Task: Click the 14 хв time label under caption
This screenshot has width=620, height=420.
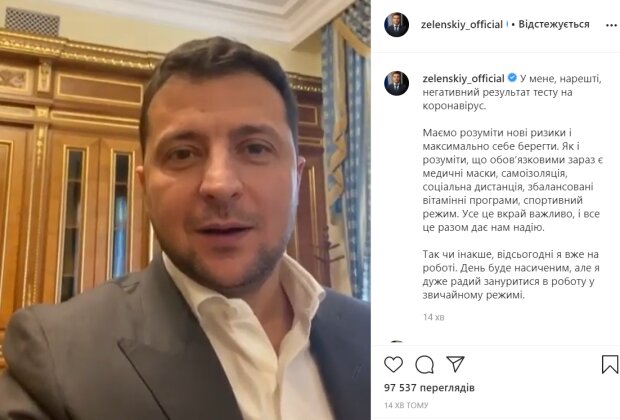Action: click(x=433, y=317)
